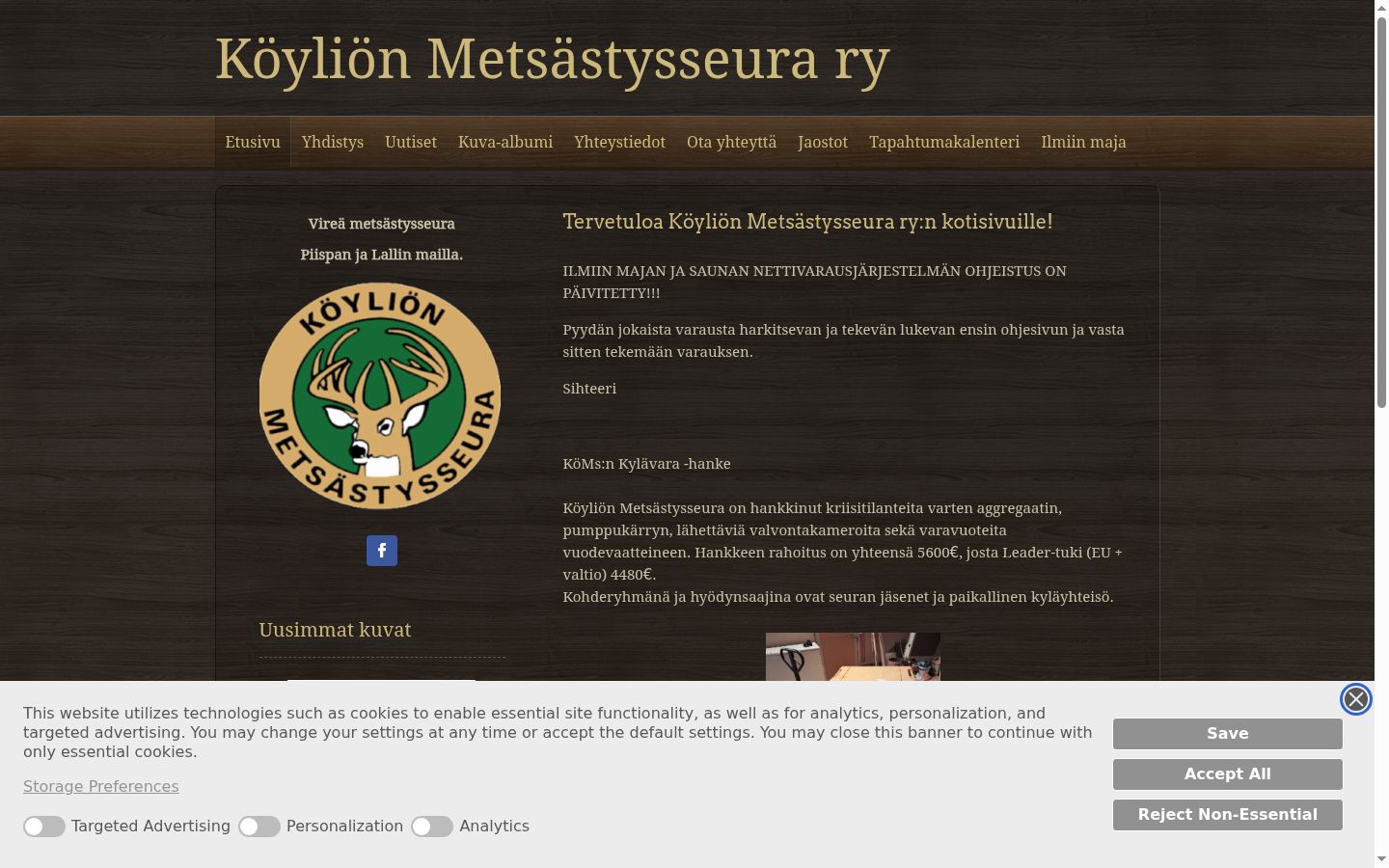Click the KöMs:n Kylävara -hanke text
The width and height of the screenshot is (1389, 868).
point(647,464)
